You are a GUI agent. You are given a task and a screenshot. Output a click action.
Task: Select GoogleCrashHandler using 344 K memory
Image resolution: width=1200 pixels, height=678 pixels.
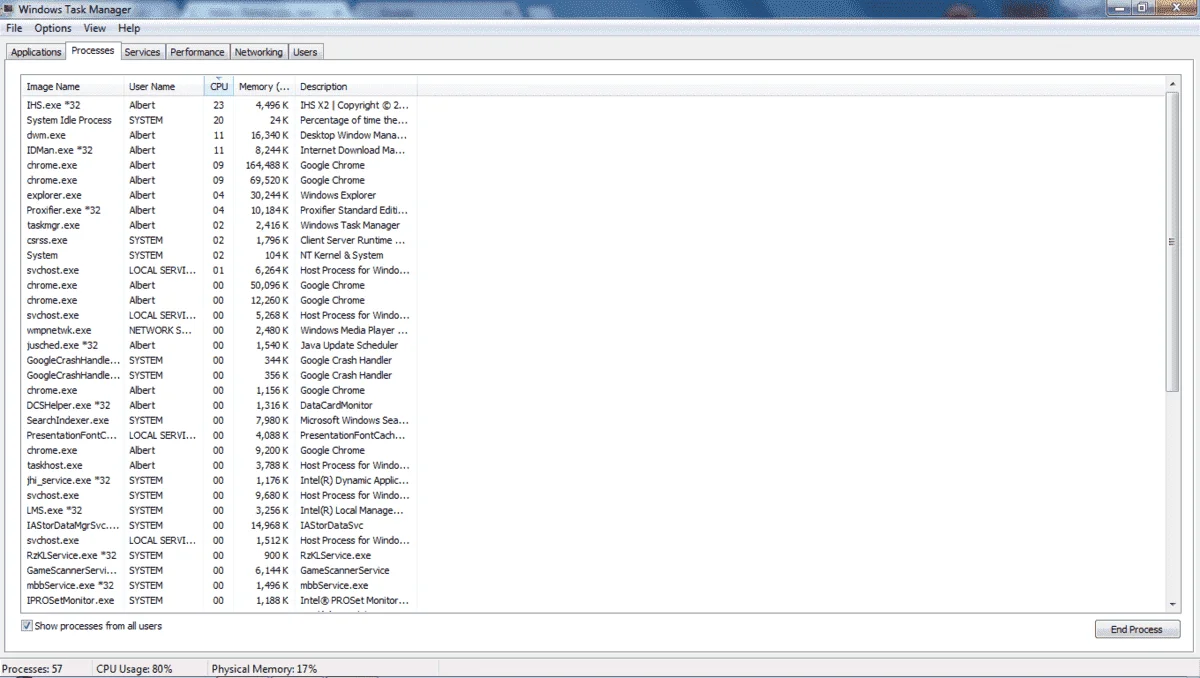(219, 359)
